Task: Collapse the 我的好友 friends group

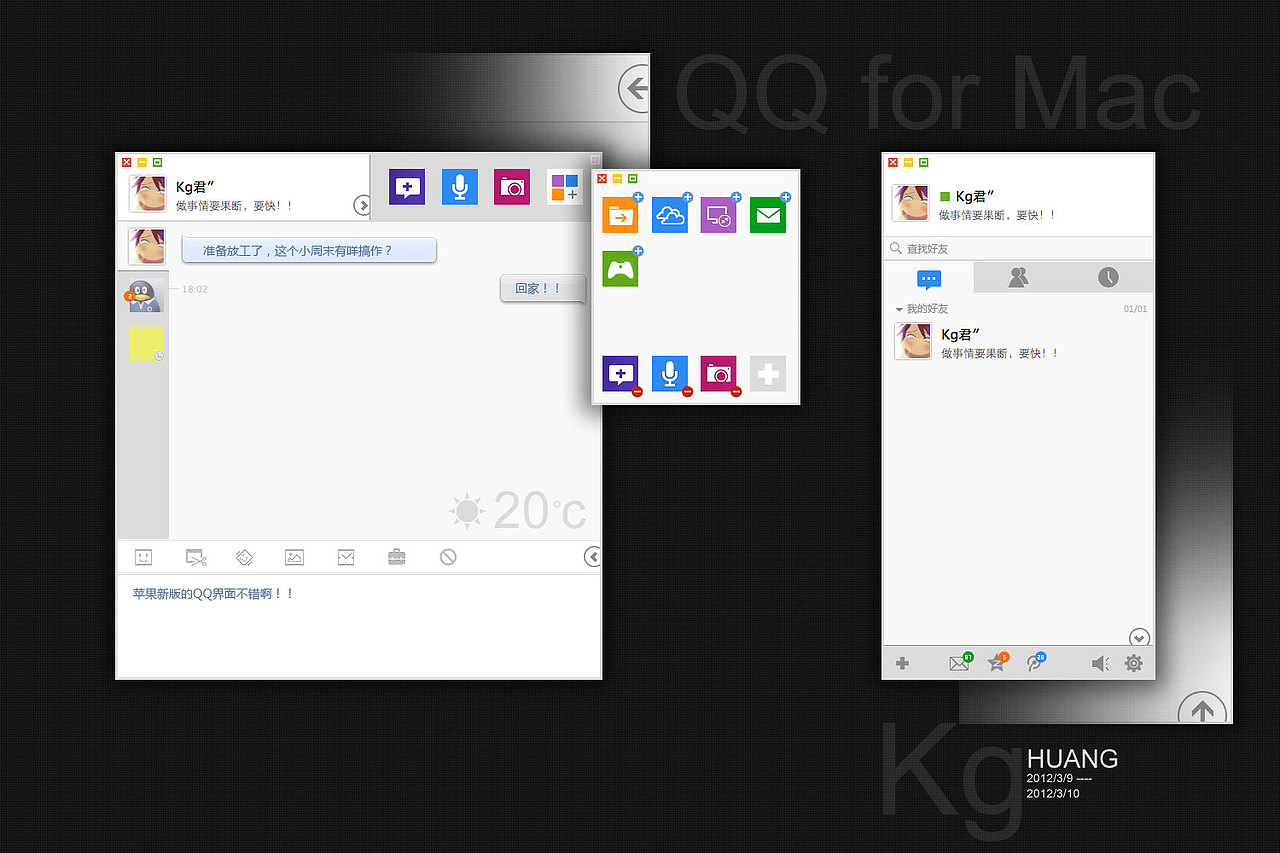Action: tap(899, 309)
